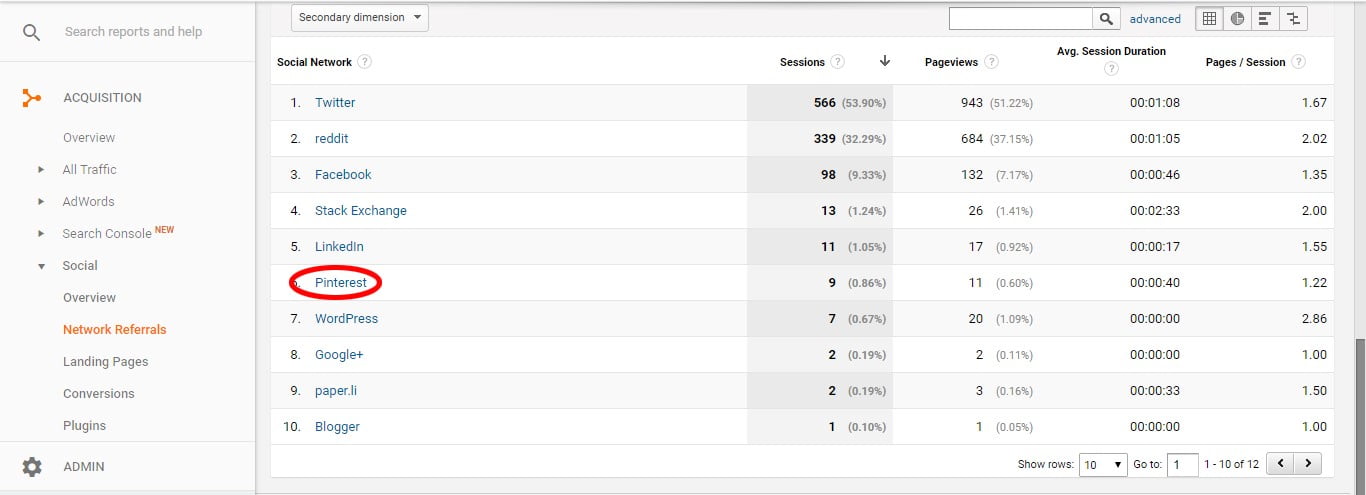Open the Secondary dimension dropdown
This screenshot has height=495, width=1366.
360,18
